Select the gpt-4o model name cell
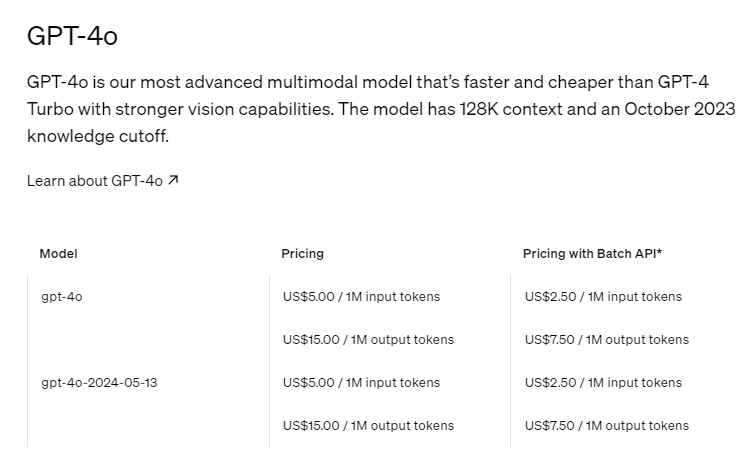 61,297
